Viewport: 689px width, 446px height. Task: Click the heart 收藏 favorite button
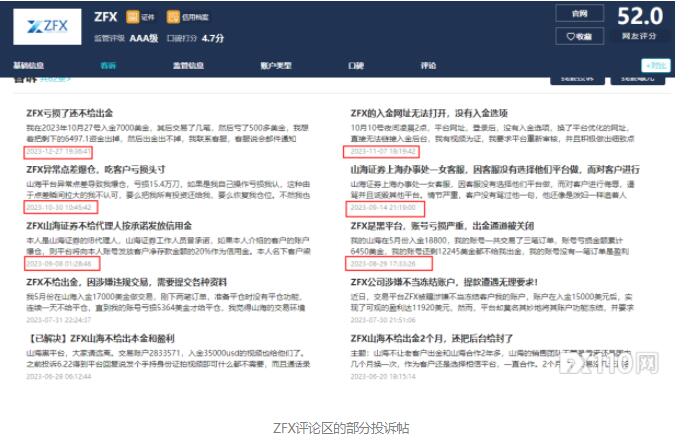click(580, 36)
